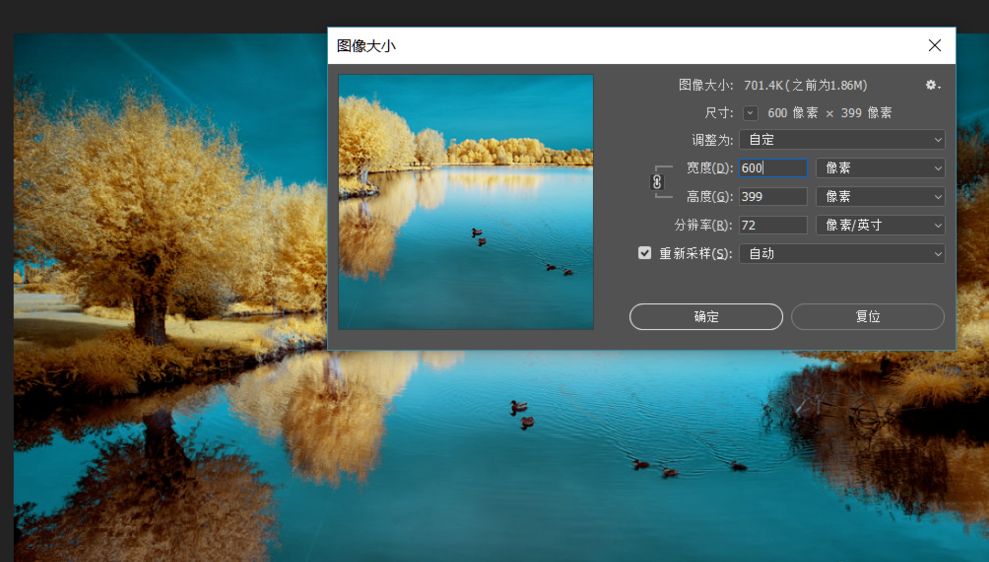Close the 图像大小 dialog
The height and width of the screenshot is (562, 989).
pos(935,45)
